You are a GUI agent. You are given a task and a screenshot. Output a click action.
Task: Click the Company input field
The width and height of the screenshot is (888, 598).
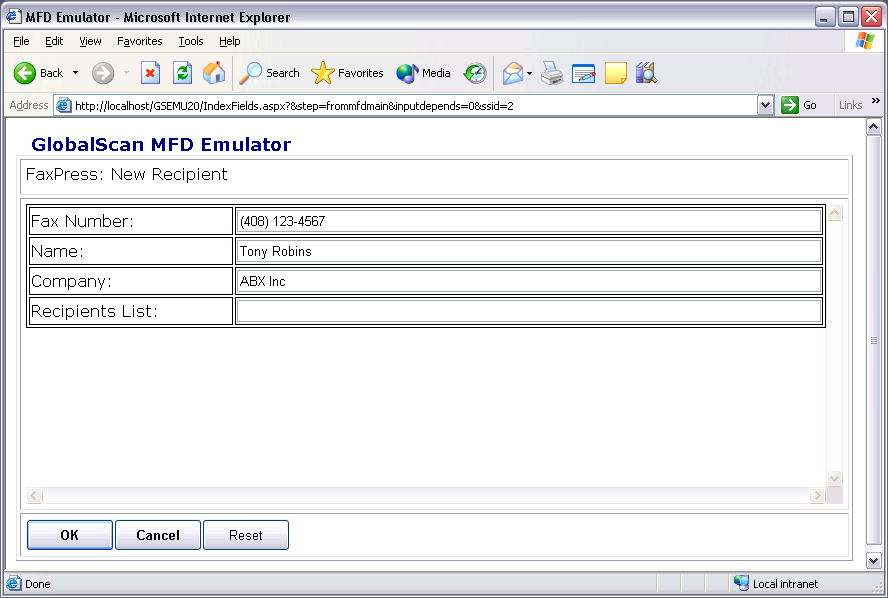pos(529,281)
